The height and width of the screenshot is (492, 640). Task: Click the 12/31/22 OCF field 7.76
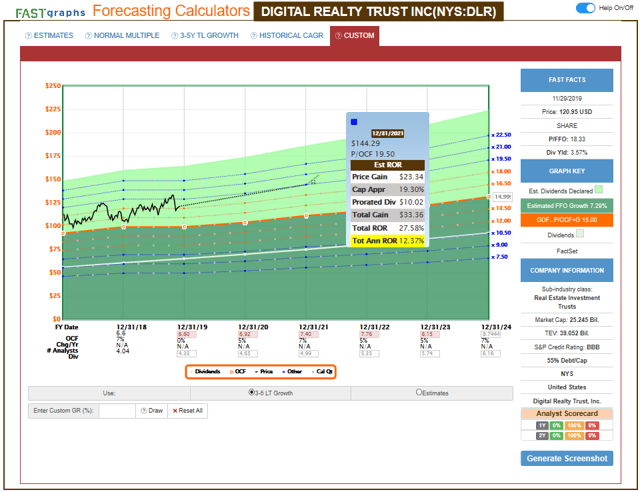pyautogui.click(x=369, y=334)
